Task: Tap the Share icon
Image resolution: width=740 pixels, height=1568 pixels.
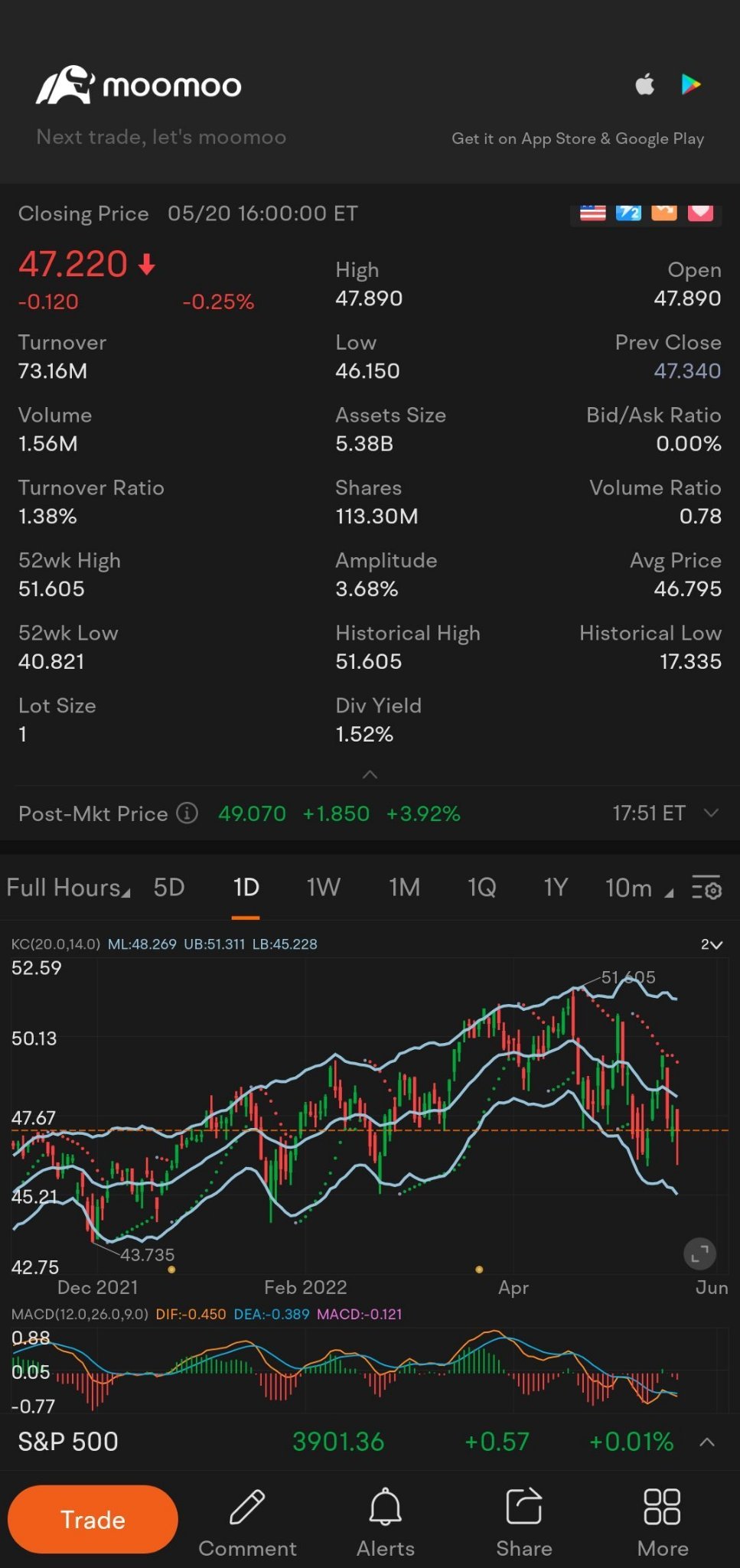Action: (x=524, y=1507)
